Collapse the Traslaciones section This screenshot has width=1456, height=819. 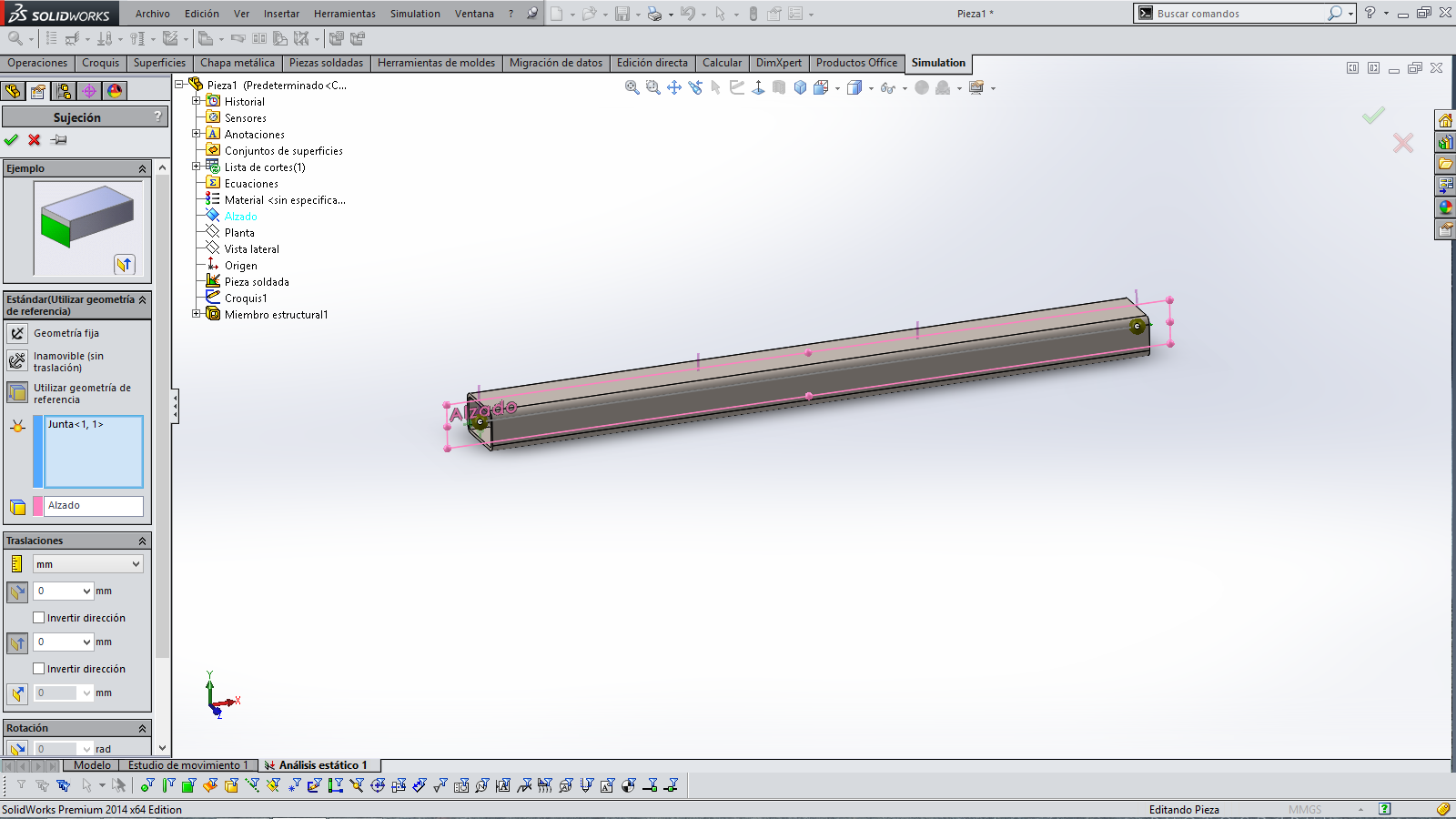pyautogui.click(x=142, y=541)
